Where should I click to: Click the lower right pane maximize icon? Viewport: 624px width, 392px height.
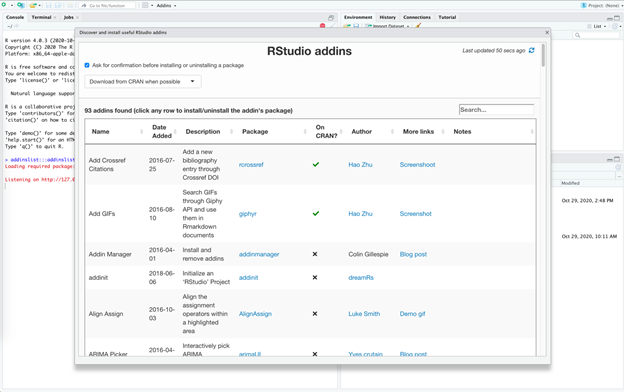tap(617, 159)
